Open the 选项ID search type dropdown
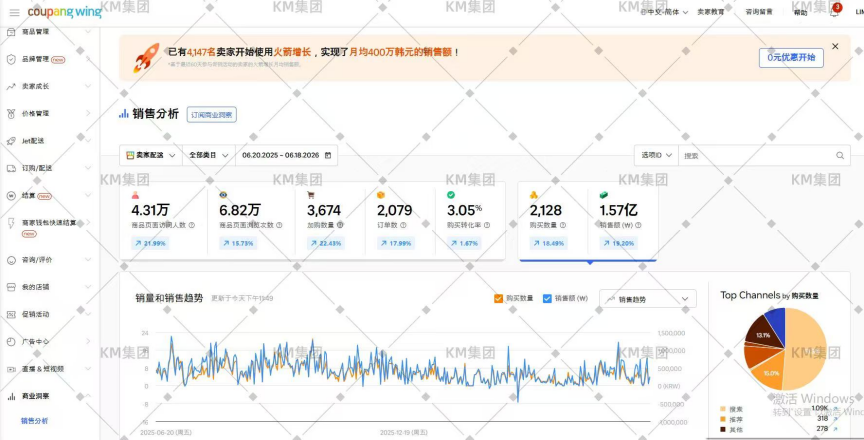This screenshot has height=440, width=864. point(656,155)
